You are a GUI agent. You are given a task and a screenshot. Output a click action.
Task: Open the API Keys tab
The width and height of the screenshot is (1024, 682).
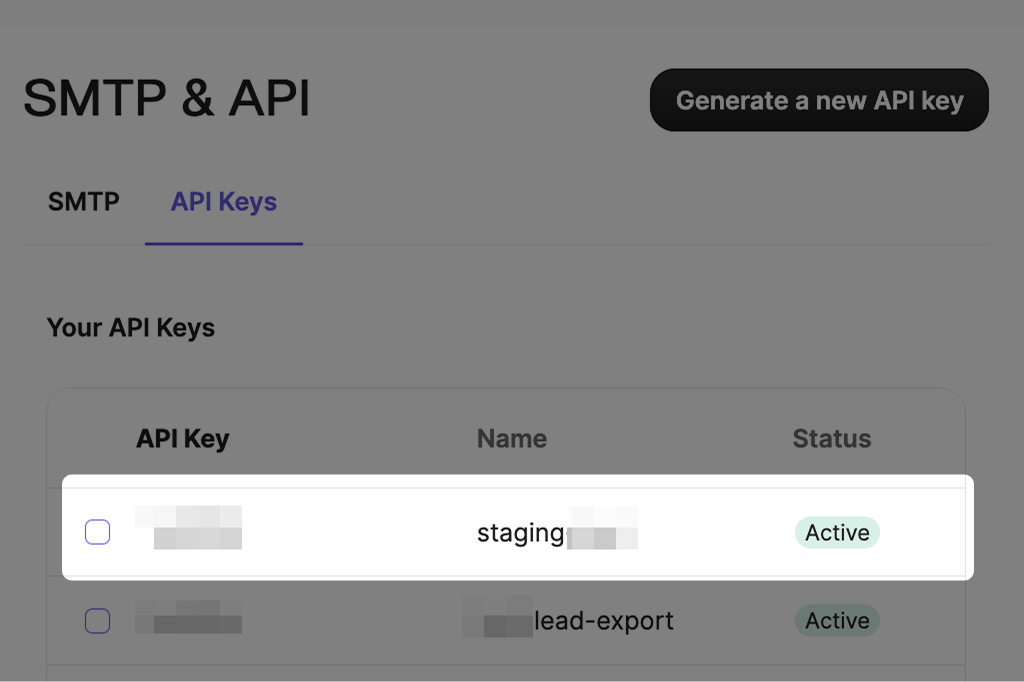(x=223, y=201)
